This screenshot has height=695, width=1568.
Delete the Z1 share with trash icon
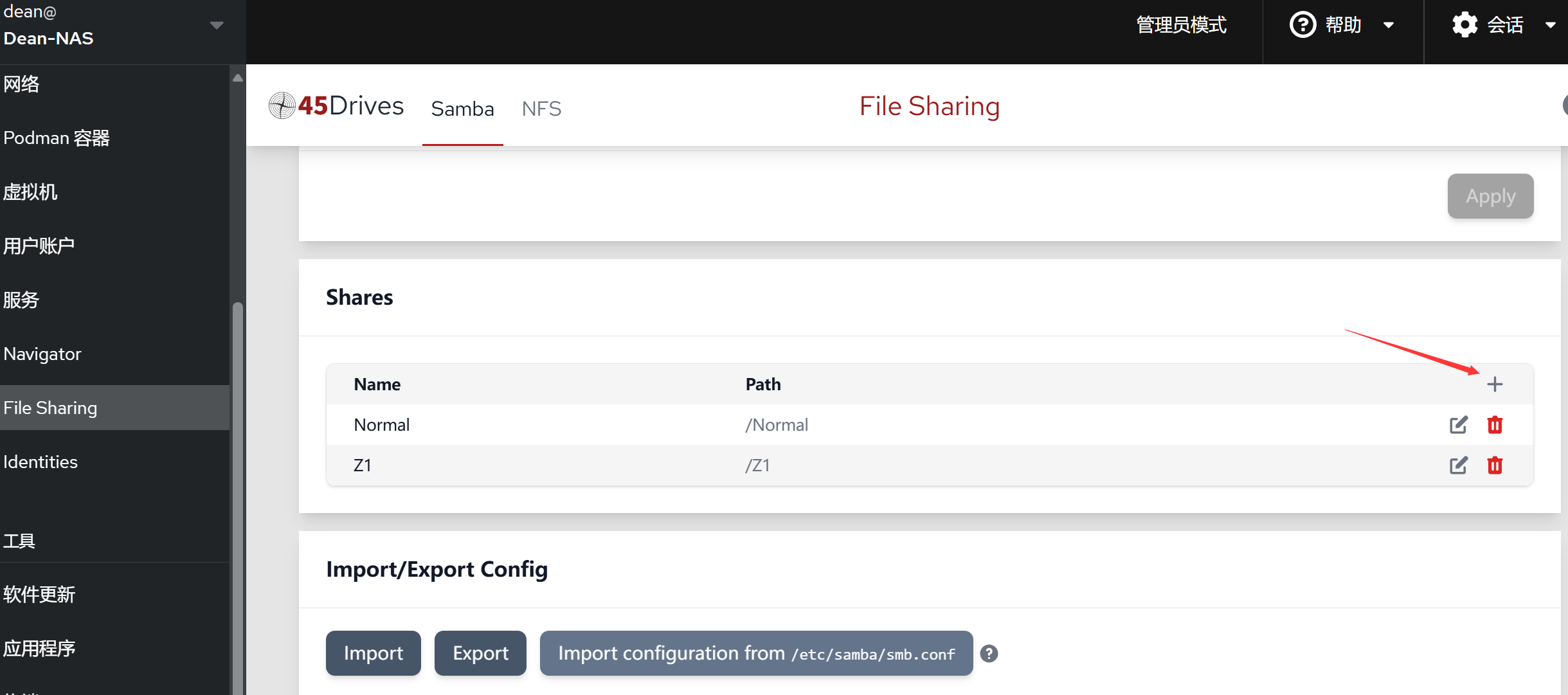pyautogui.click(x=1495, y=465)
